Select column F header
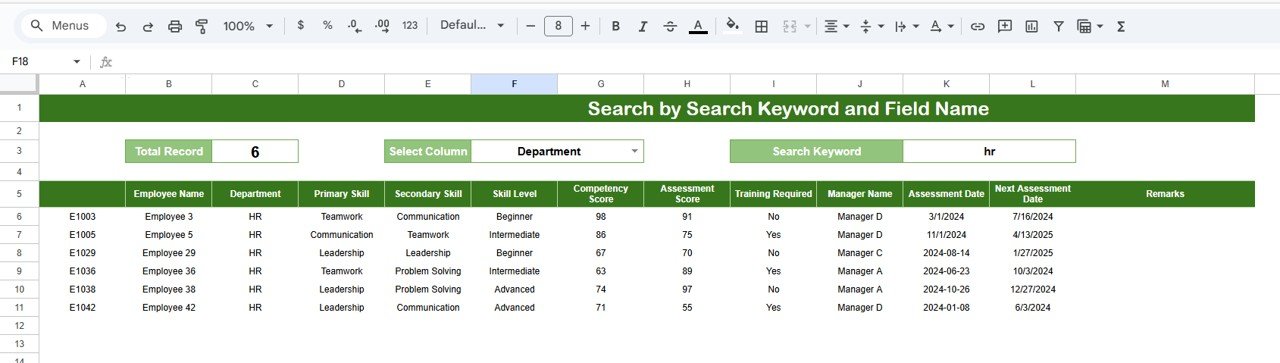1280x363 pixels. click(x=514, y=84)
